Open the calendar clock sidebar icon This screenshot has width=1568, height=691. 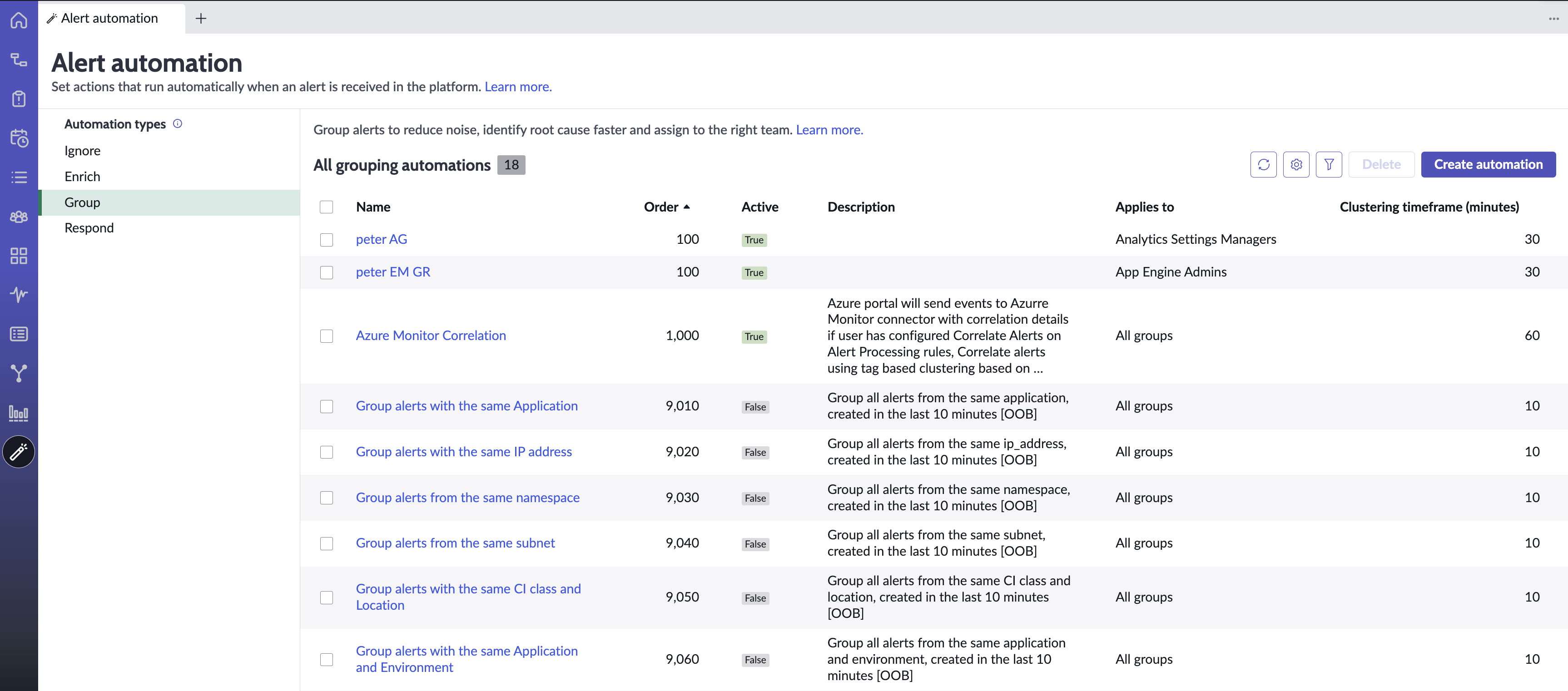point(19,138)
